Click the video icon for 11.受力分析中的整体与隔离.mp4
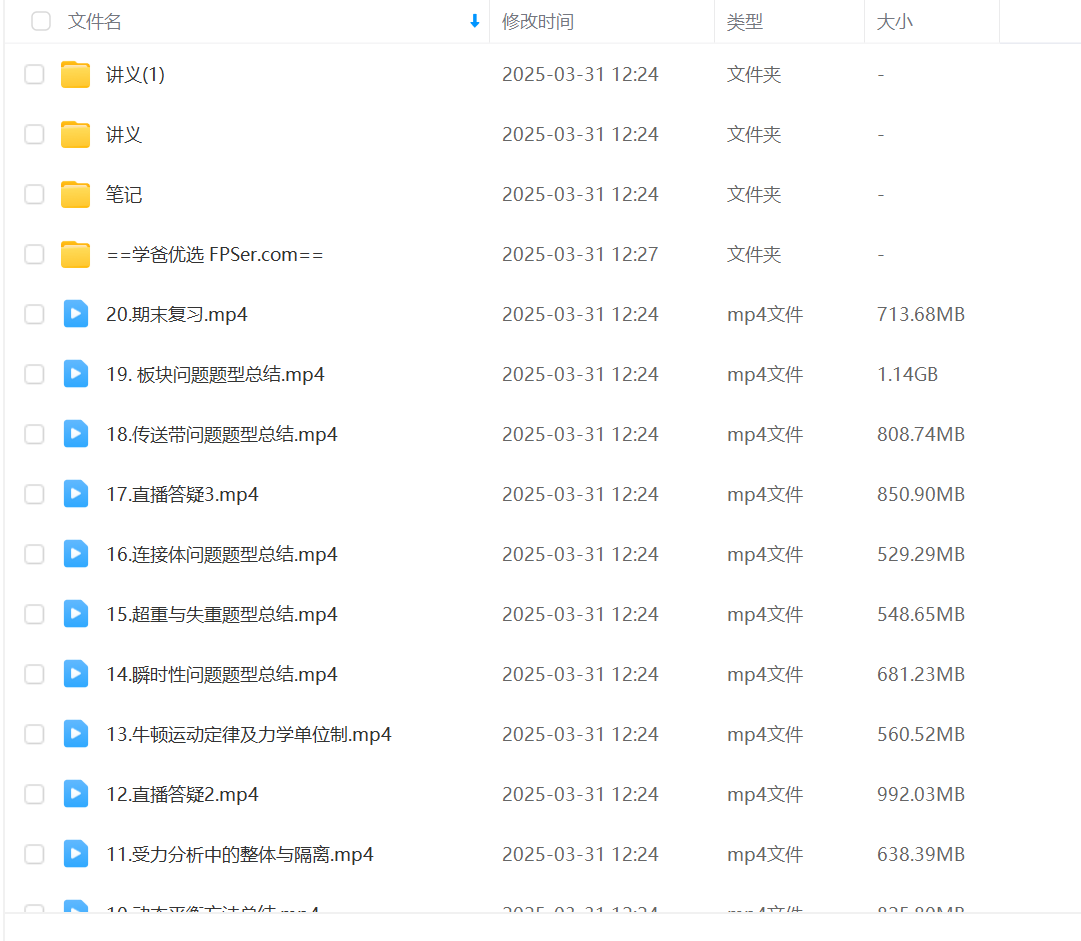This screenshot has height=941, width=1081. click(x=76, y=854)
